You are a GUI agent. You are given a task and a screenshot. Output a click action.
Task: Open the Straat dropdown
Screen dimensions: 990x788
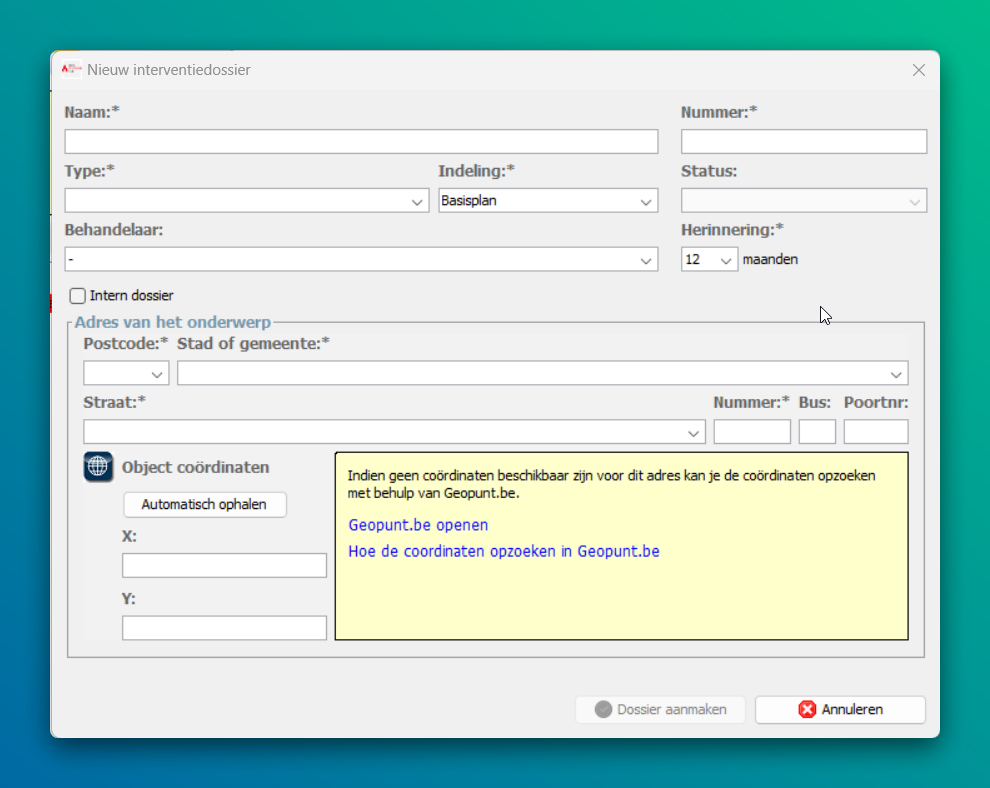pyautogui.click(x=394, y=432)
